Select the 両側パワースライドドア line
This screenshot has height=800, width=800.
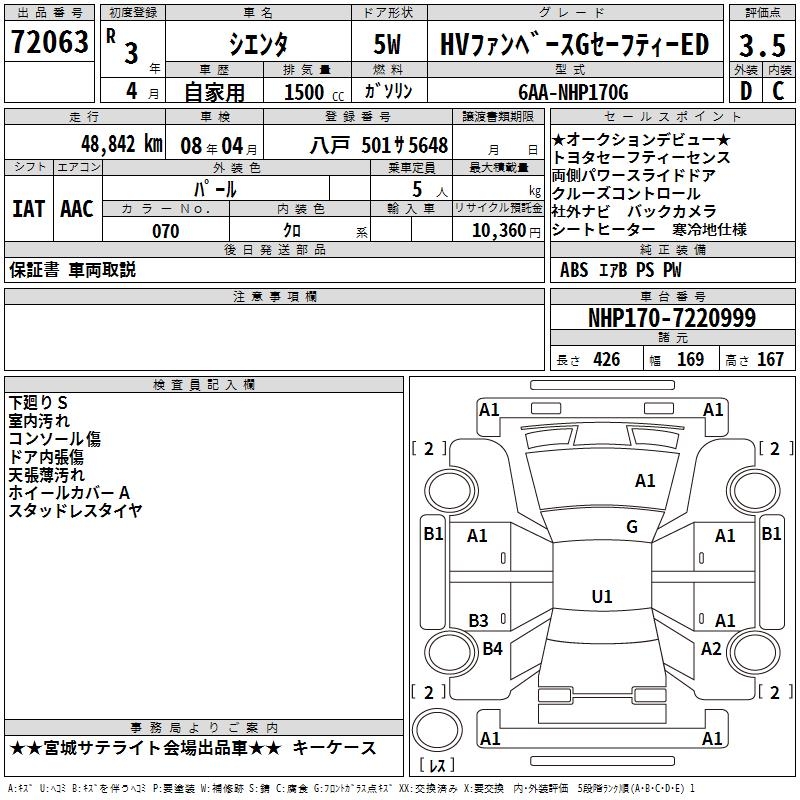(634, 176)
